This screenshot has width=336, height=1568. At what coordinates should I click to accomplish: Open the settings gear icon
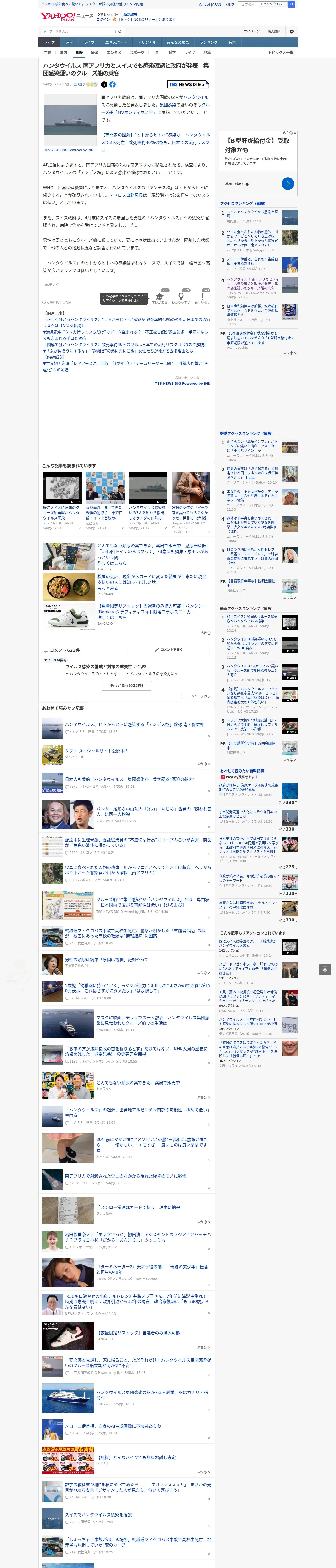click(292, 32)
